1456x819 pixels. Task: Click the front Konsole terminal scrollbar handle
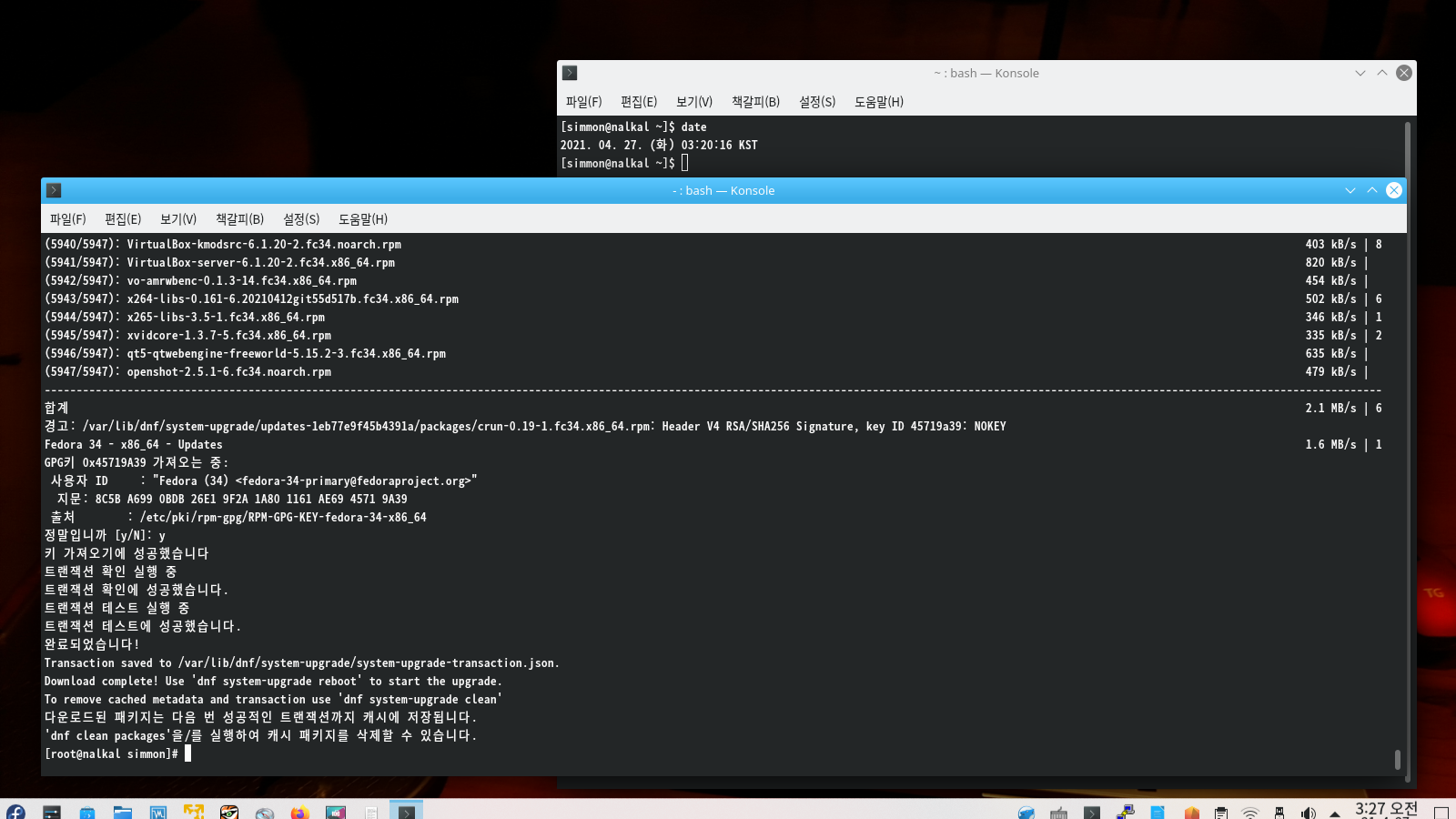pos(1398,759)
